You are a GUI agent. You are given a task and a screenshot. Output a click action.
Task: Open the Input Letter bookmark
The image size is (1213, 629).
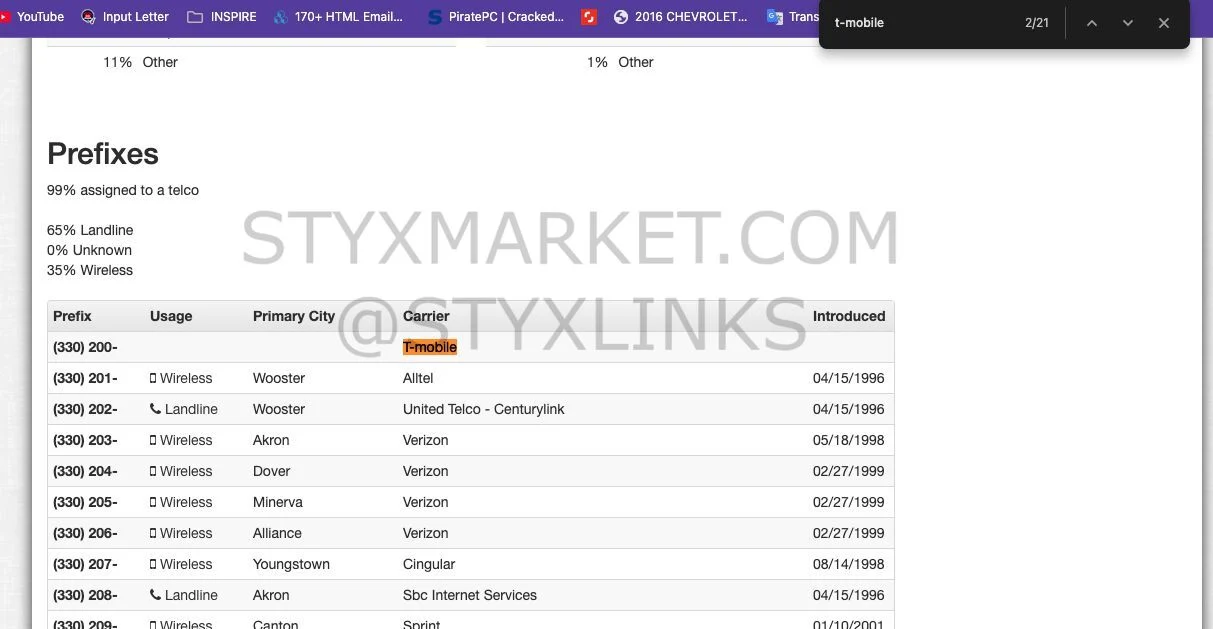tap(125, 17)
